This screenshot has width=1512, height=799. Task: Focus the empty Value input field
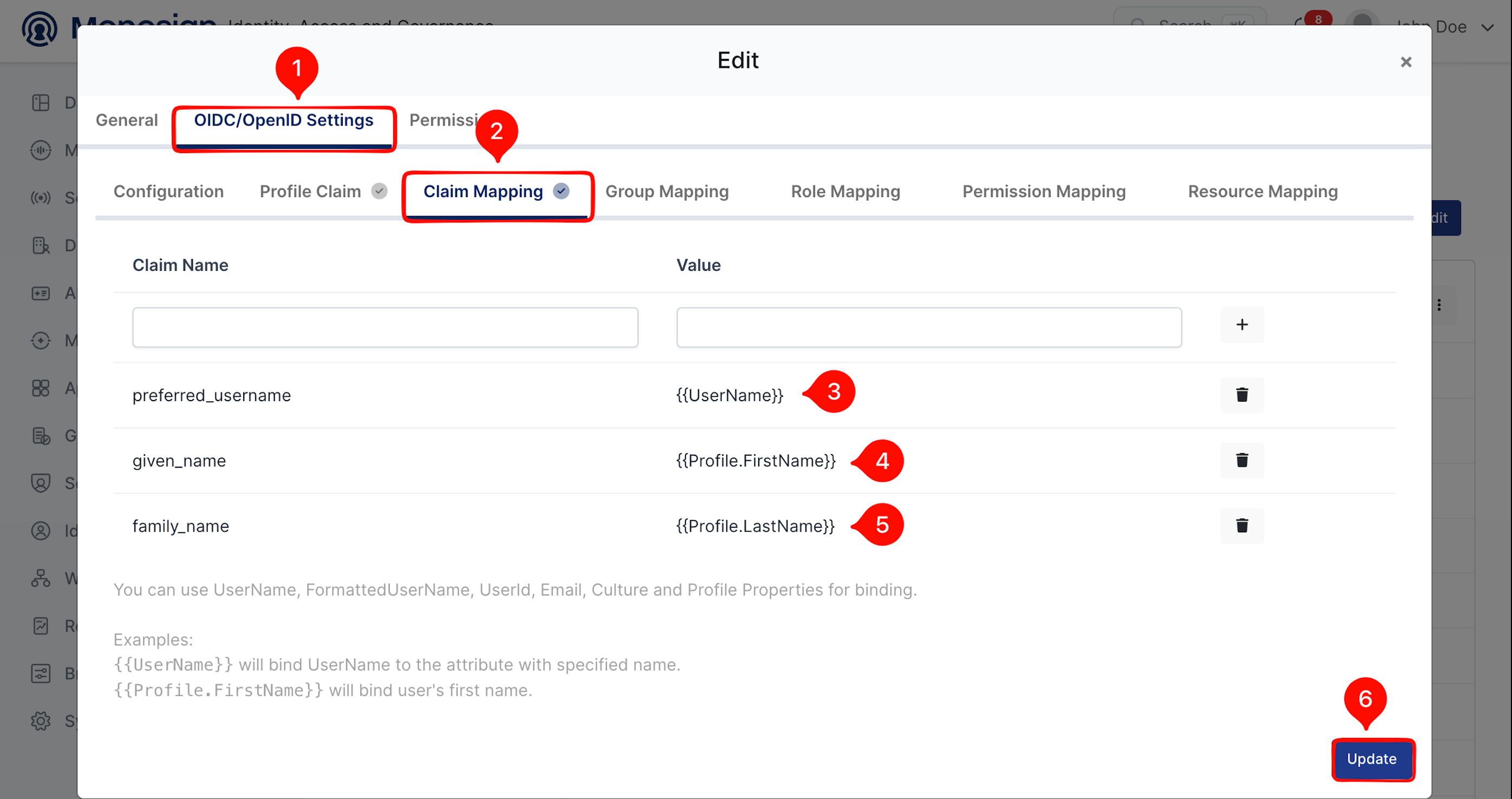coord(929,328)
